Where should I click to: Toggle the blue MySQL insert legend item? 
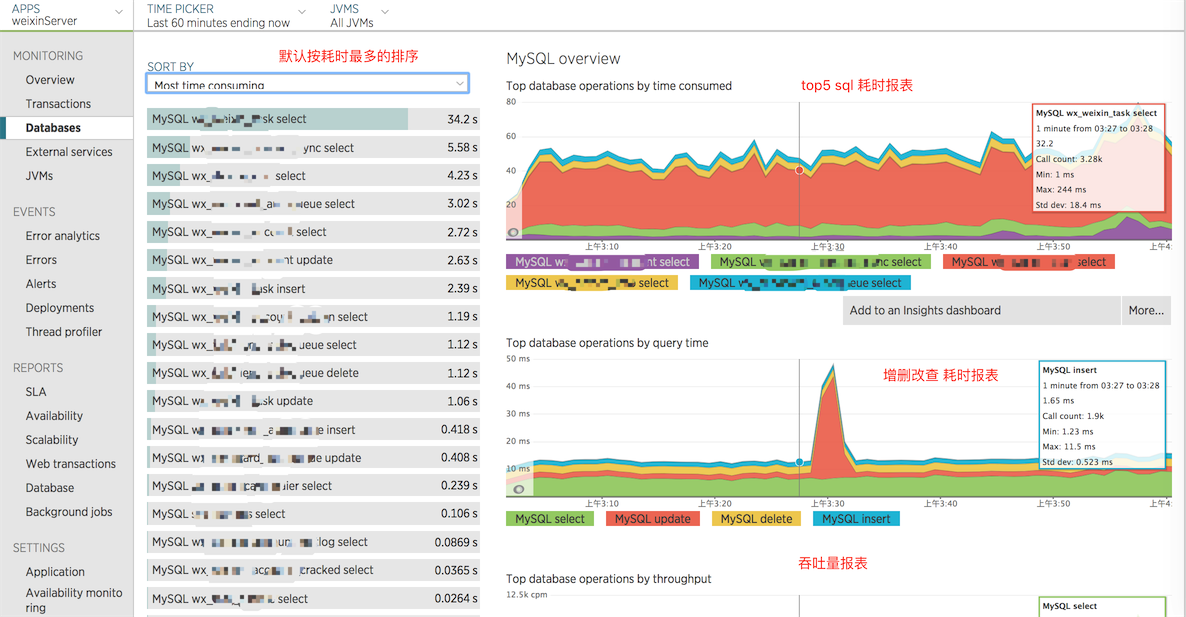pos(856,518)
